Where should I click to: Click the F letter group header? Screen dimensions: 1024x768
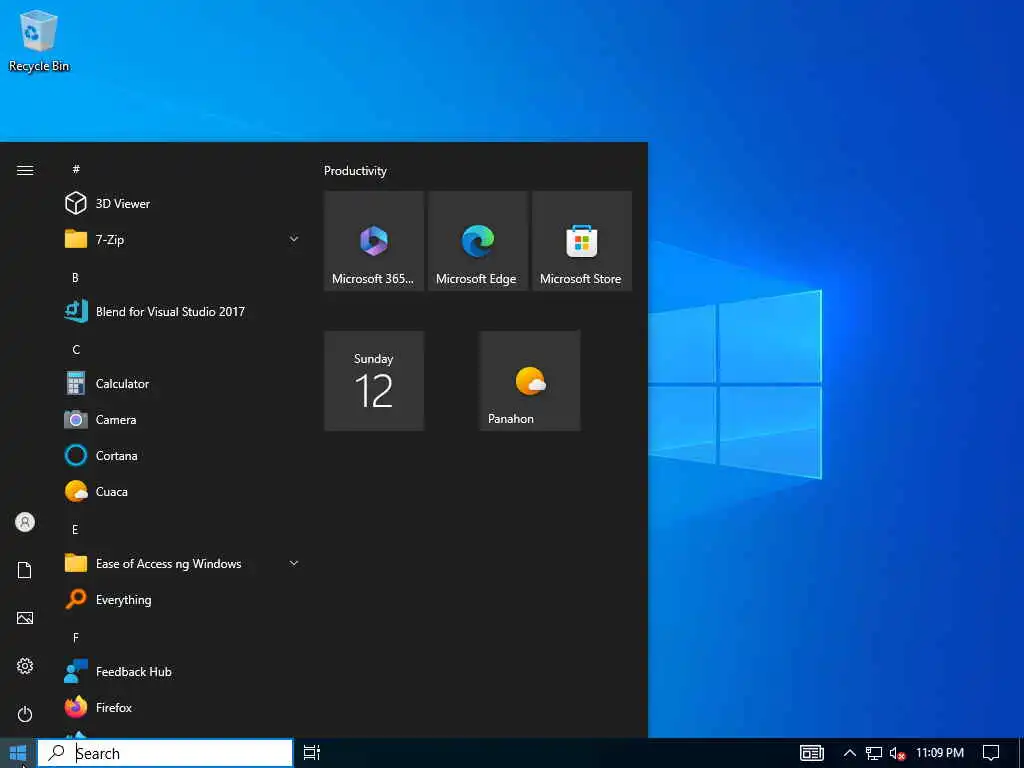[76, 637]
